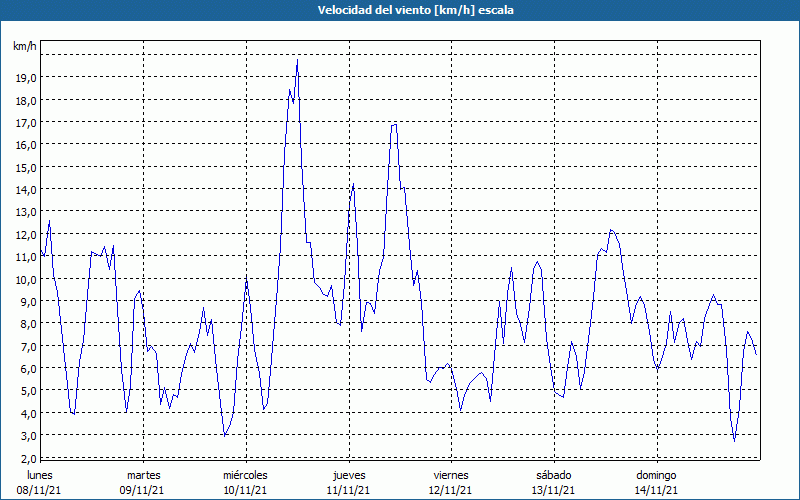This screenshot has width=800, height=500.
Task: Click the 16,0 y-axis value
Action: click(x=26, y=145)
